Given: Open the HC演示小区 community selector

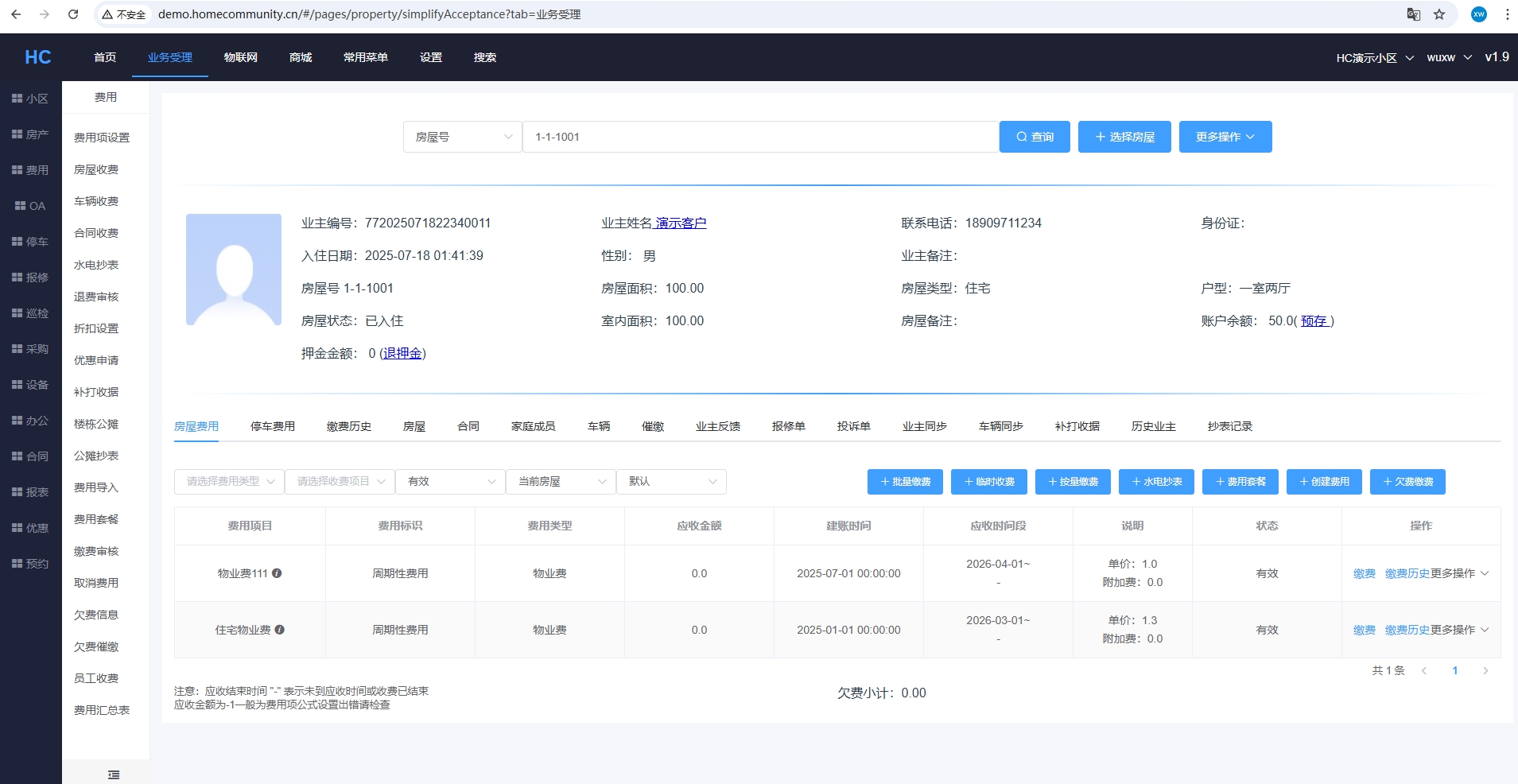Looking at the screenshot, I should click(x=1374, y=58).
